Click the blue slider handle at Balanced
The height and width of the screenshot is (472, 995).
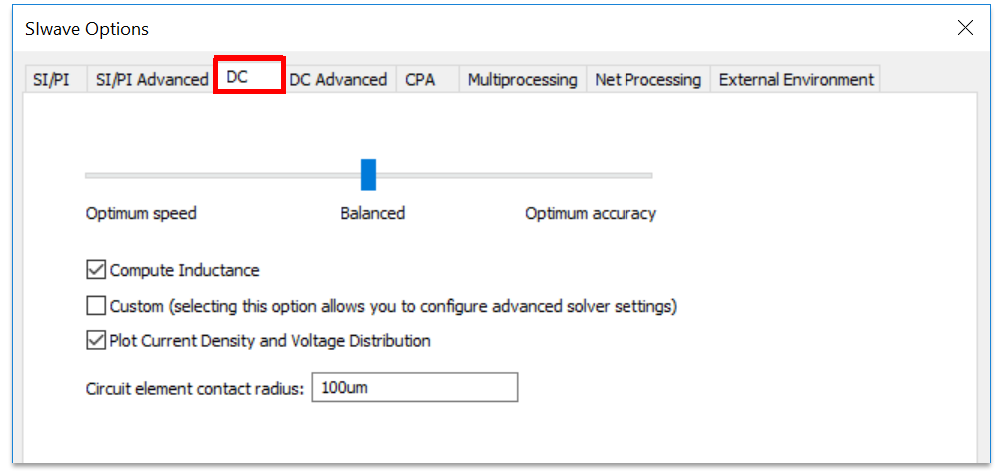(368, 174)
